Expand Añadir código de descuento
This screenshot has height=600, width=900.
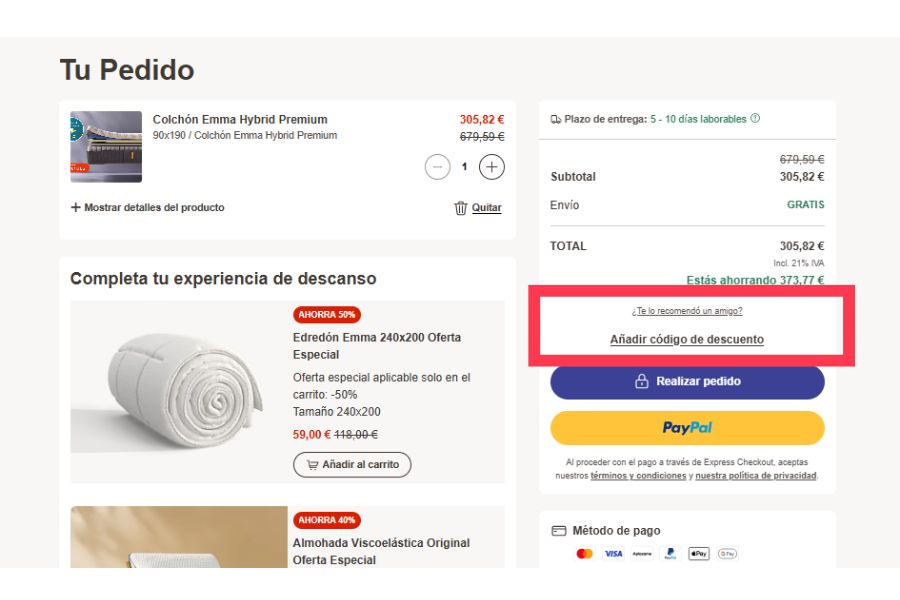coord(687,340)
